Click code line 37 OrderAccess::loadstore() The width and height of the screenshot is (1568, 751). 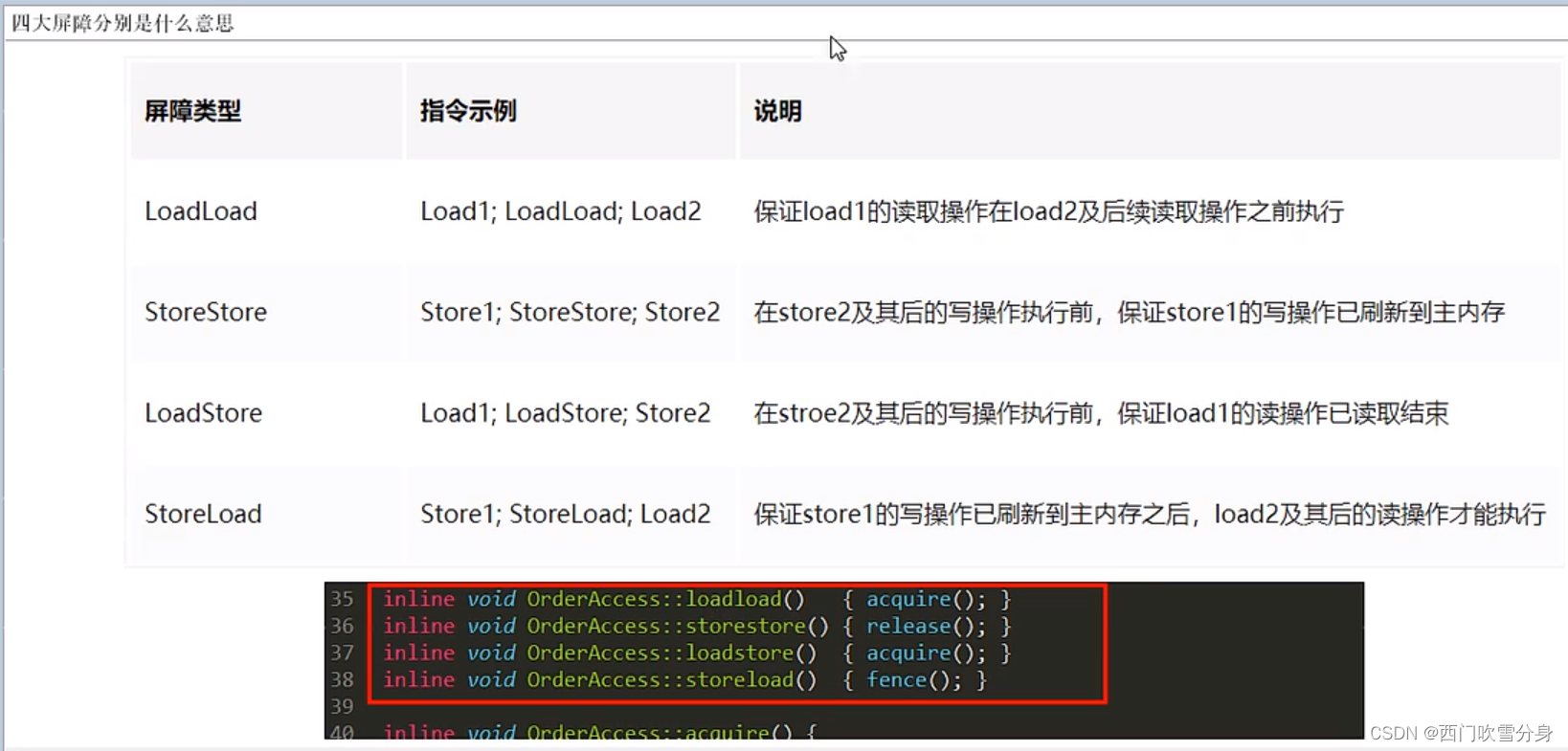coord(697,652)
